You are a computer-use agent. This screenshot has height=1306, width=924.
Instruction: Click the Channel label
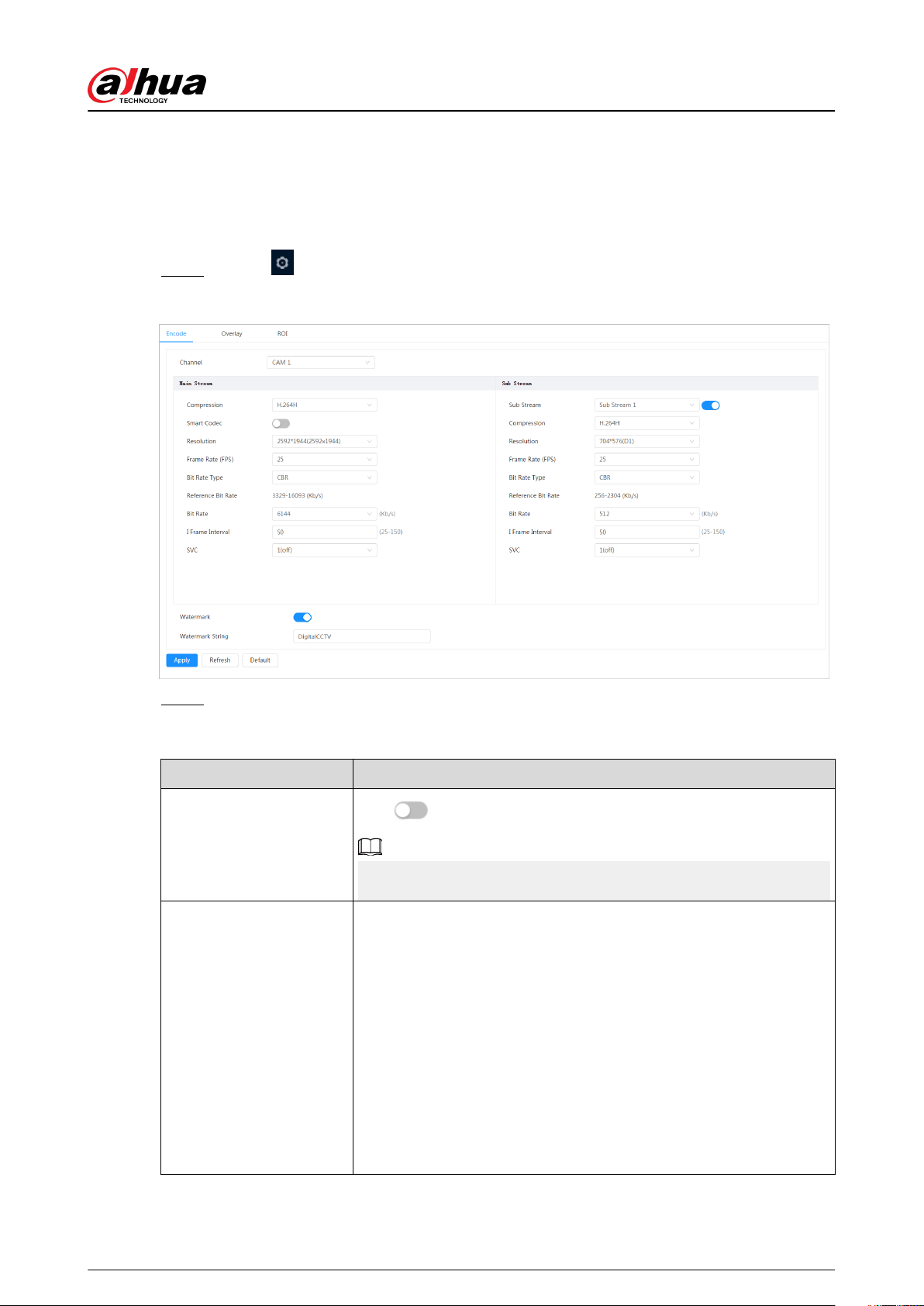click(191, 362)
